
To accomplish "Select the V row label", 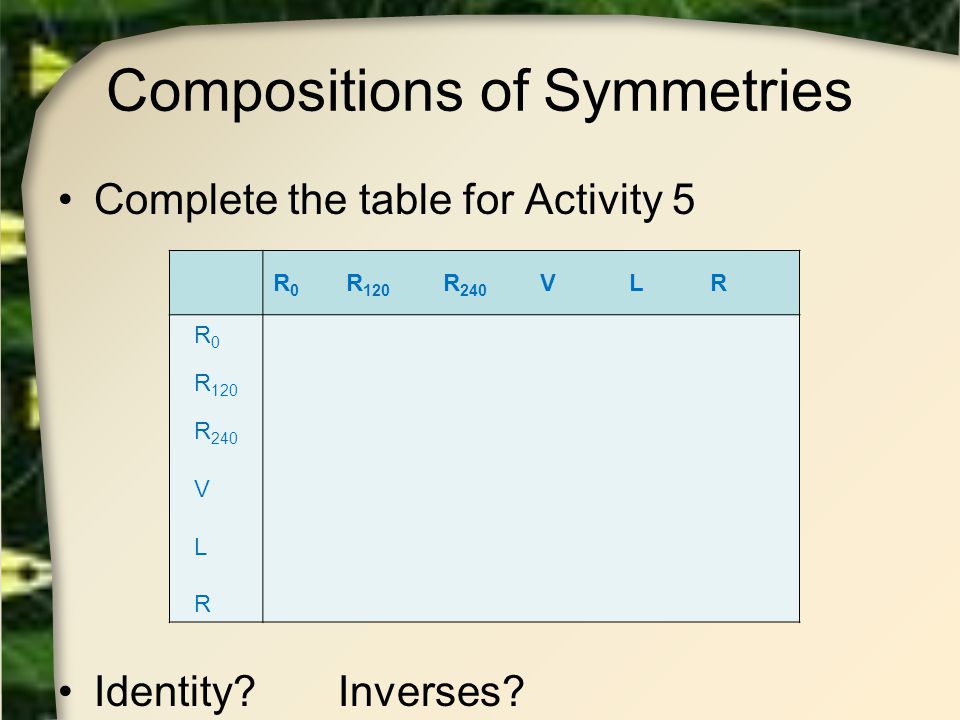I will click(202, 489).
